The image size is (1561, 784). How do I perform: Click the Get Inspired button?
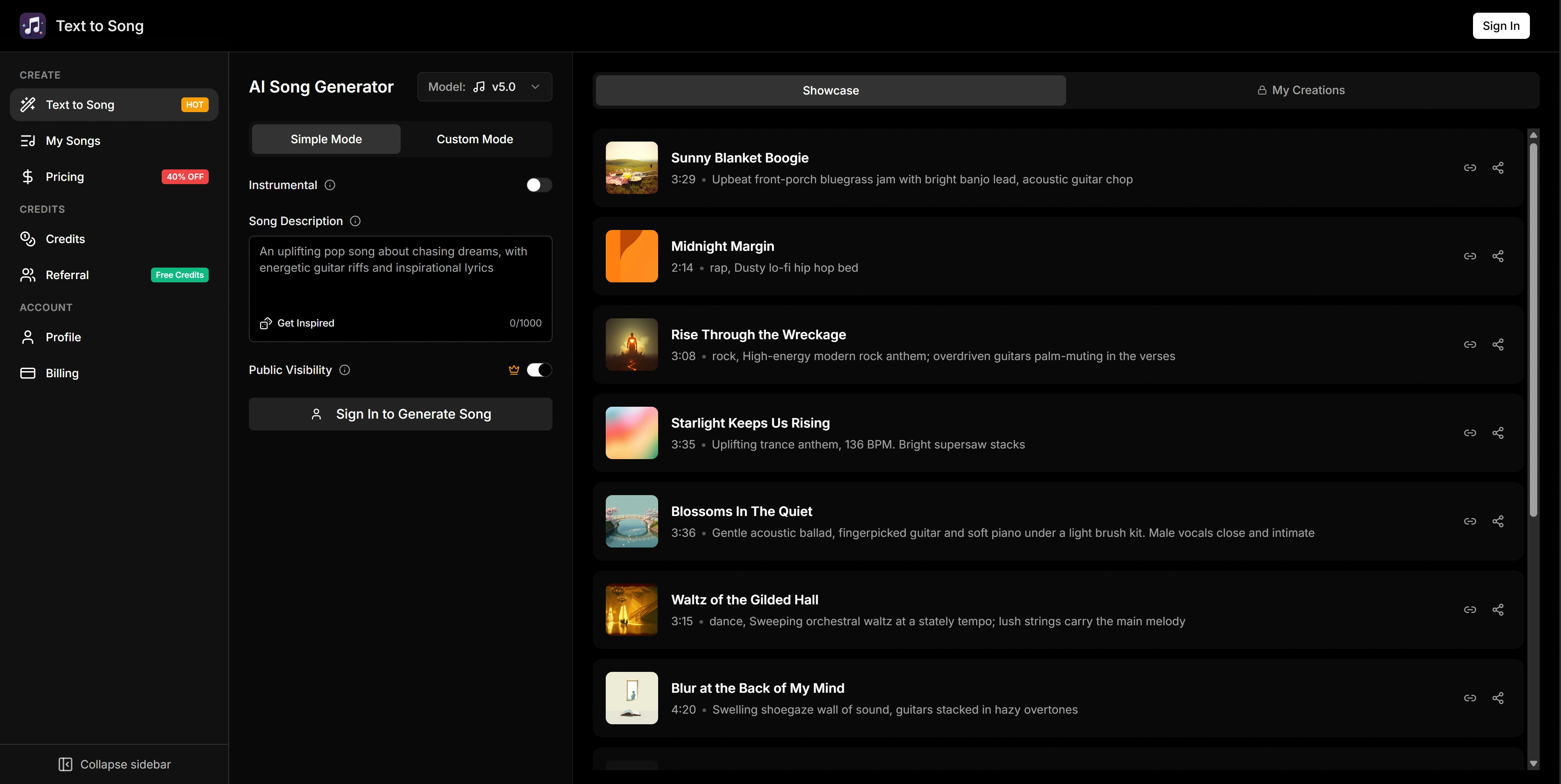[297, 323]
